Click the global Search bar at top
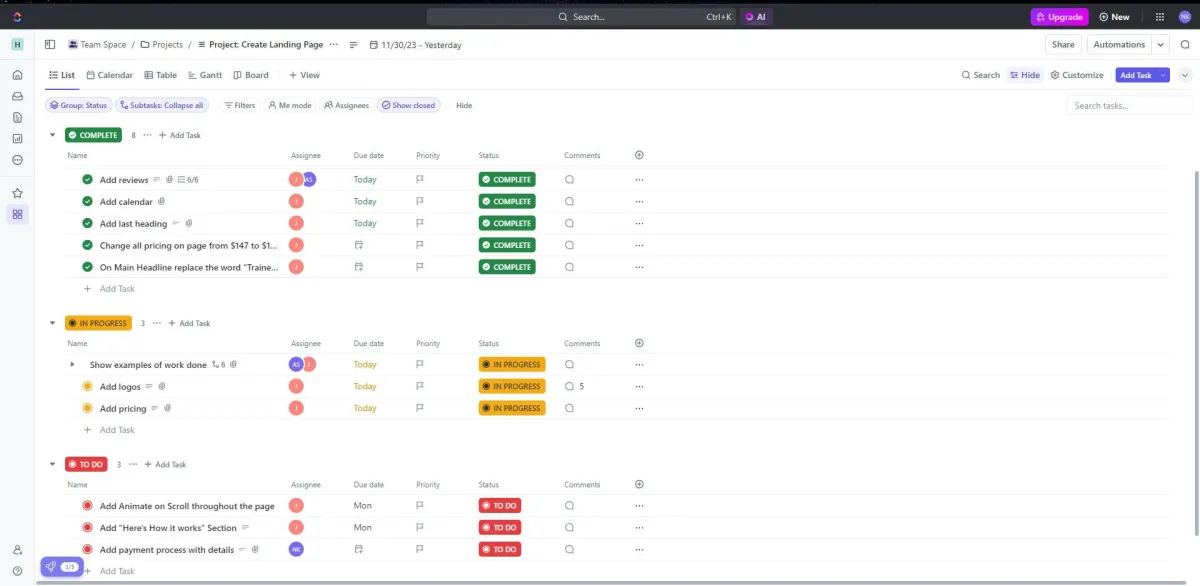Viewport: 1200px width, 586px height. 582,17
